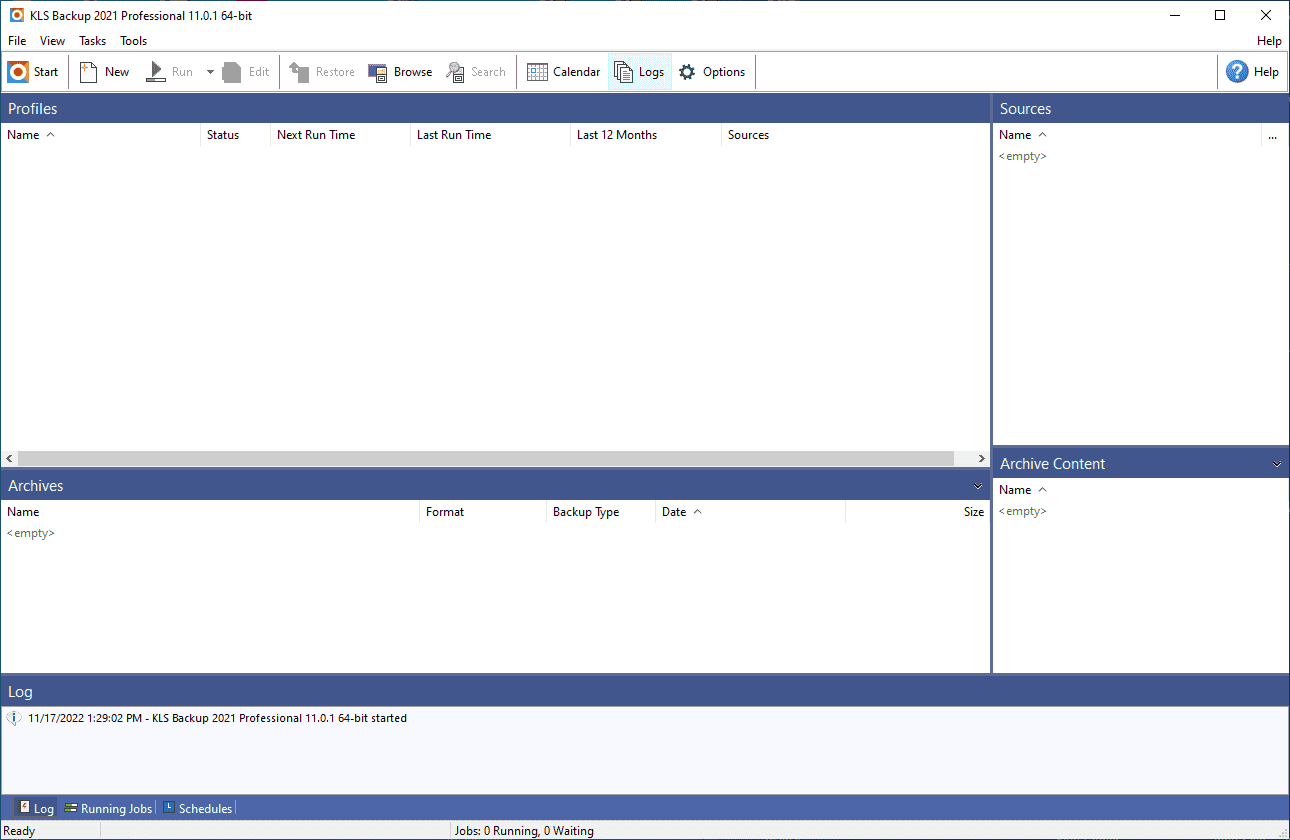Viewport: 1290px width, 840px height.
Task: Sort archives by the Name column
Action: point(210,512)
